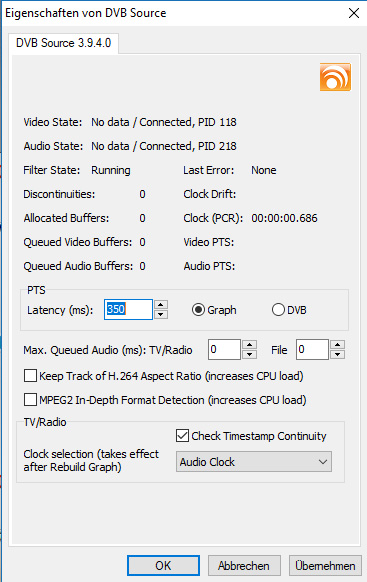Increase the Latency value with up arrow
The image size is (367, 582).
click(x=161, y=305)
